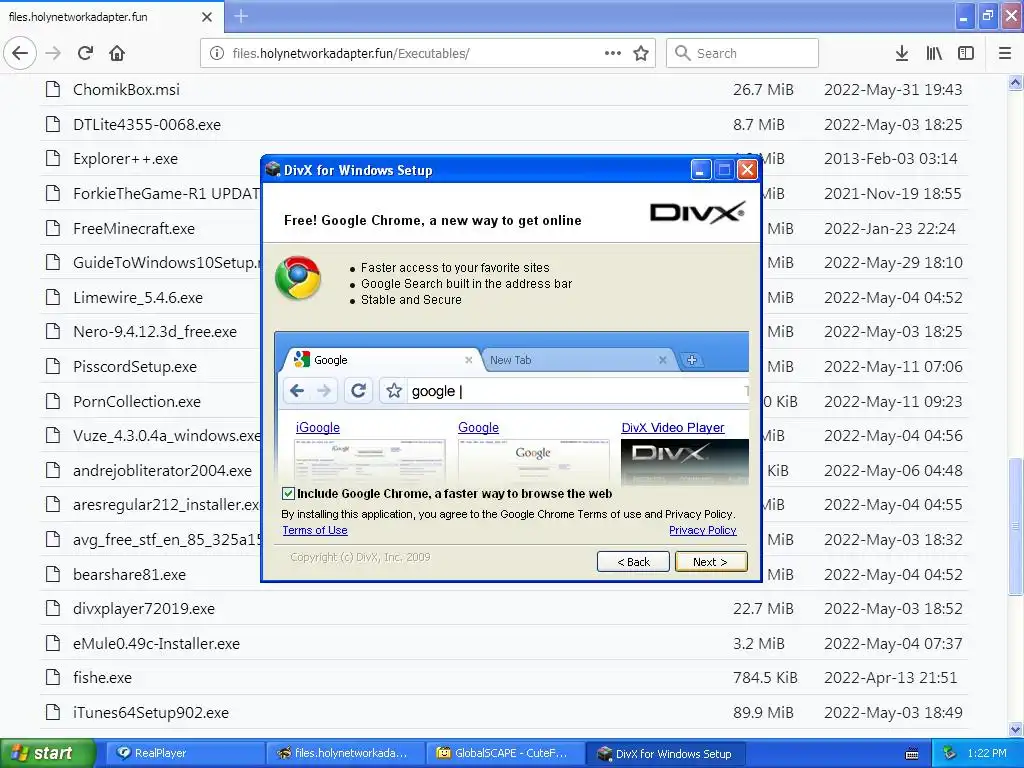Open andrejobliterator2004.exe link

pyautogui.click(x=162, y=470)
